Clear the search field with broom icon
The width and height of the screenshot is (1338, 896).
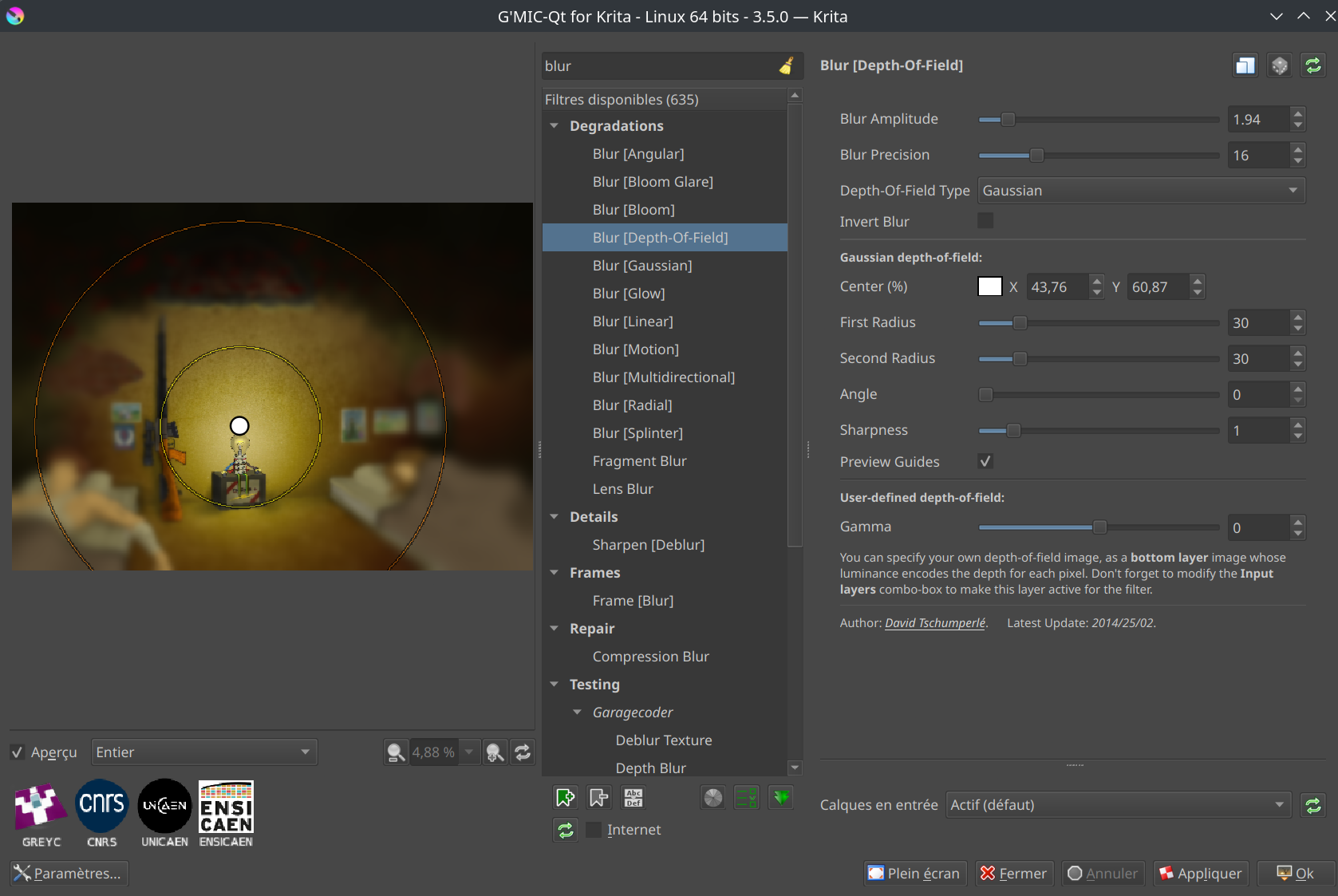(786, 66)
